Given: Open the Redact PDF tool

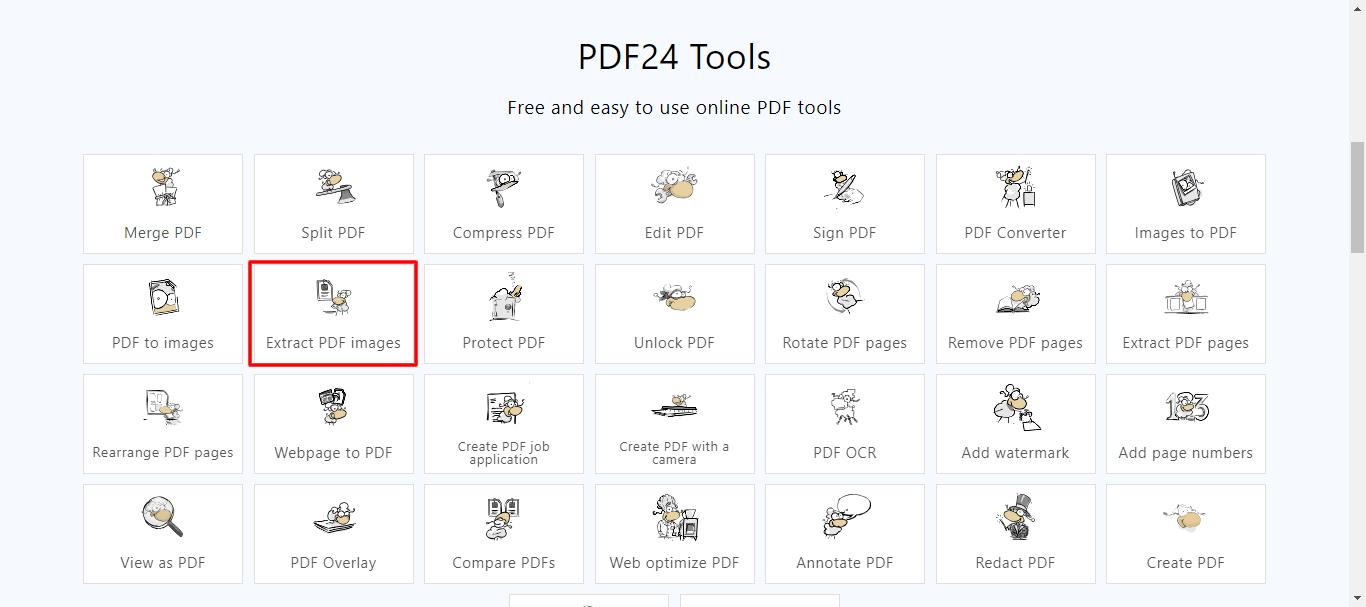Looking at the screenshot, I should pyautogui.click(x=1015, y=534).
